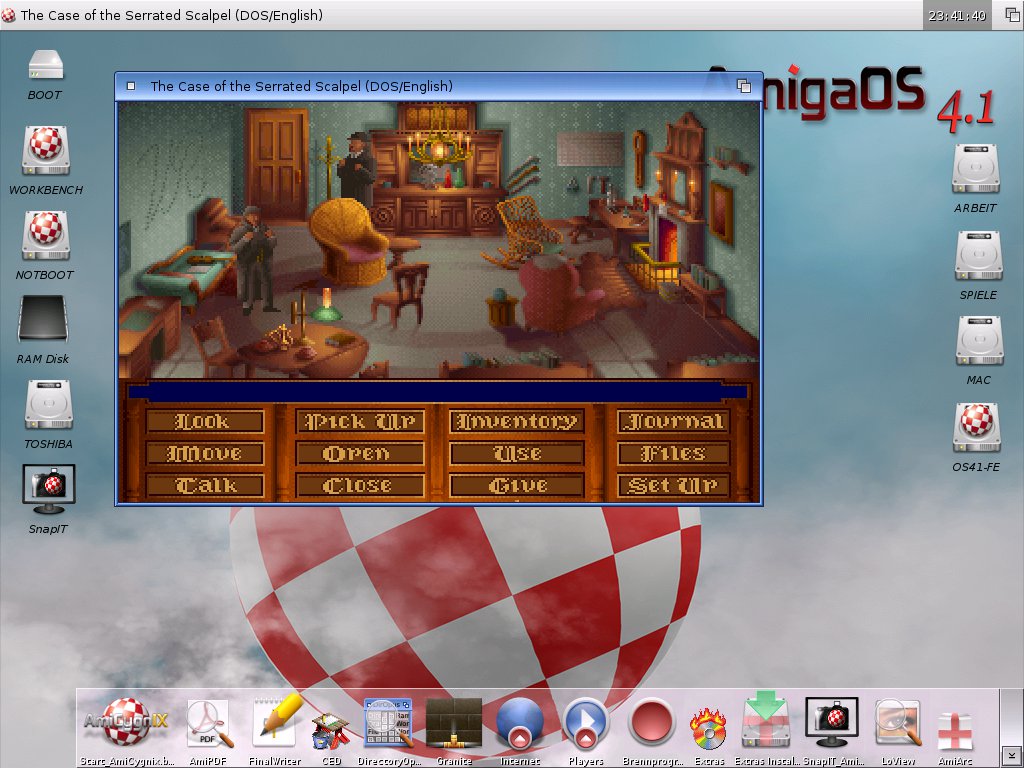Select the TOSHIBA drive icon
Screen dimensions: 1024x768
click(x=48, y=405)
